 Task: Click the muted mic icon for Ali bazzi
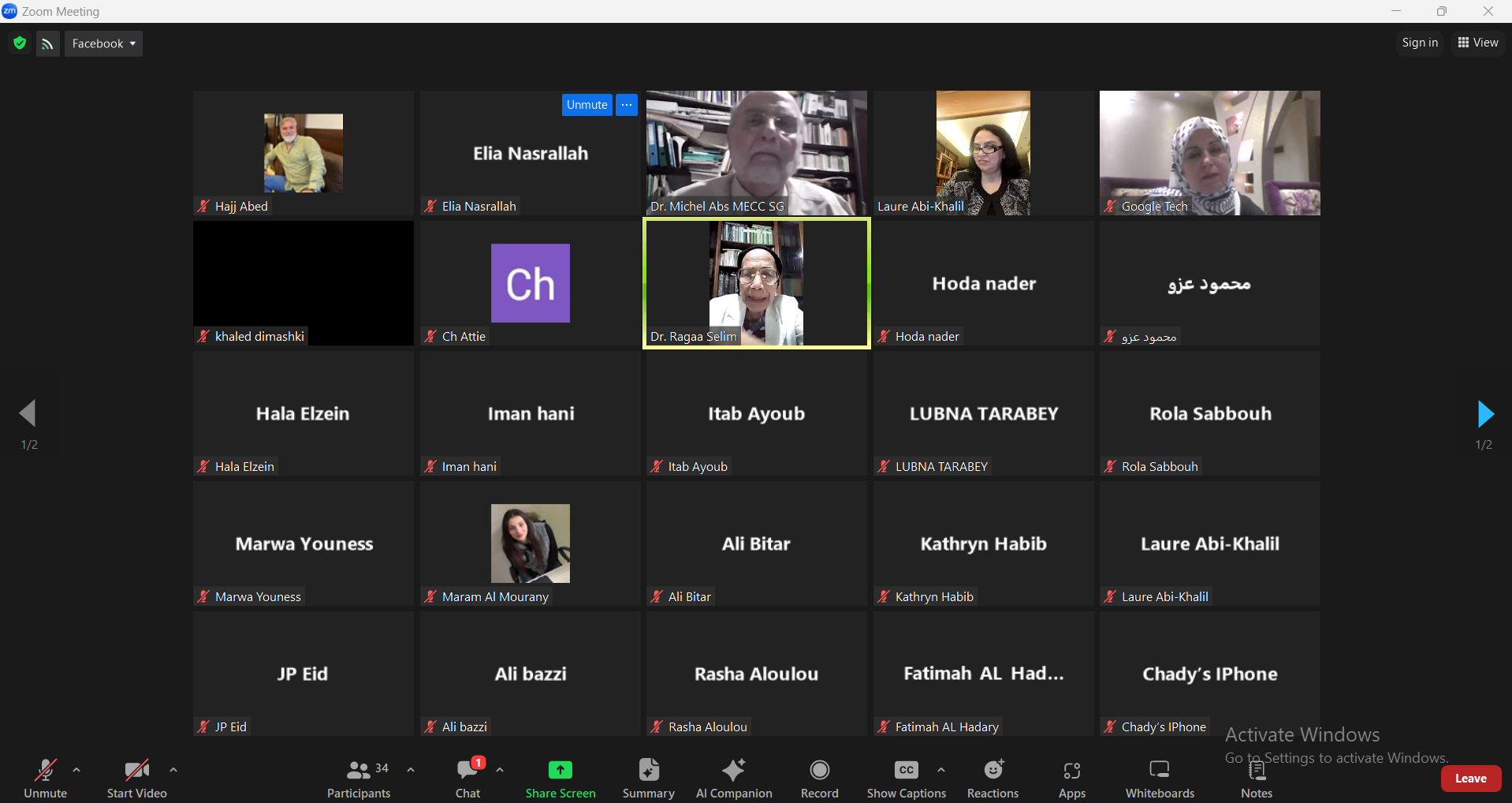point(431,727)
